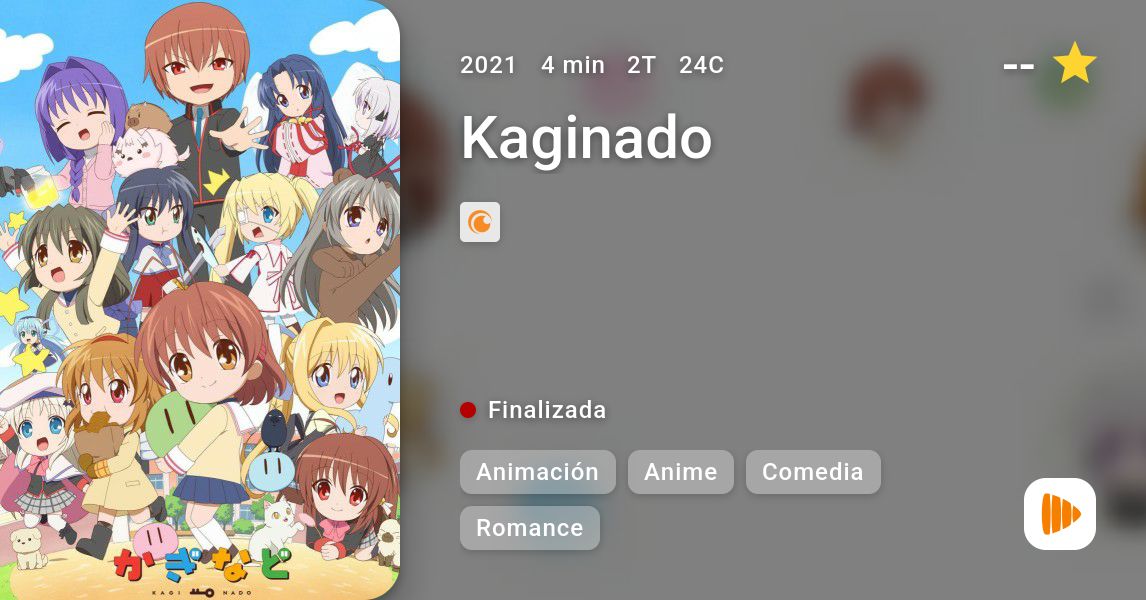Click the blue dango character on poster
1146x600 pixels.
[x=271, y=469]
